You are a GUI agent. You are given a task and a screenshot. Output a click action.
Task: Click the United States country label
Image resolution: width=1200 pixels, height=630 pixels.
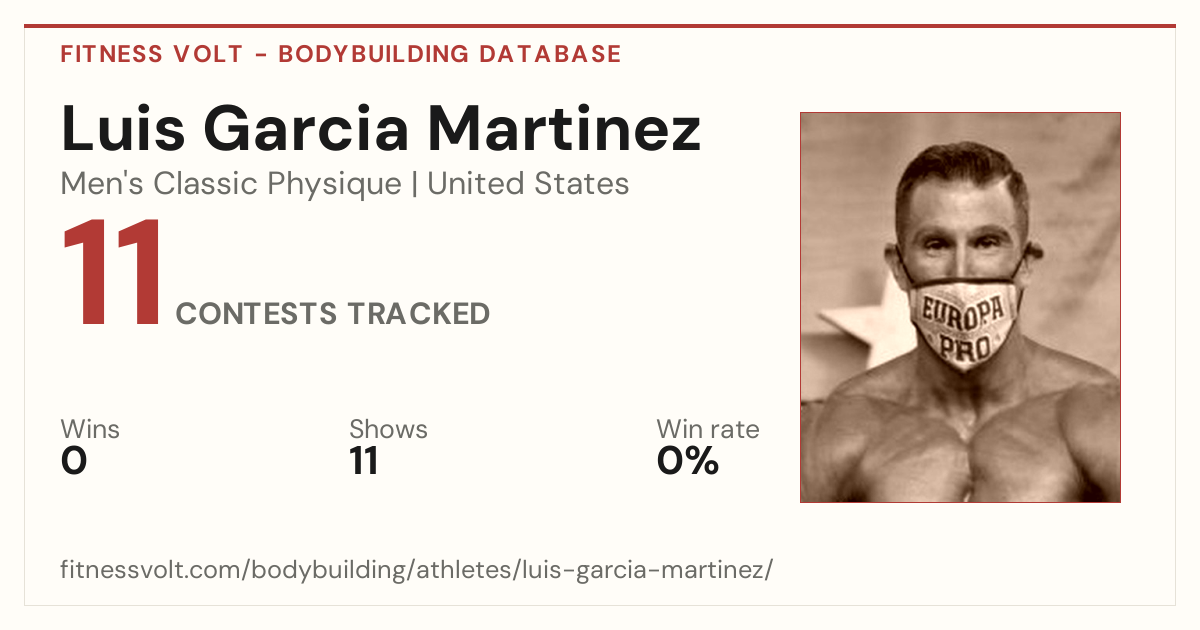coord(528,184)
